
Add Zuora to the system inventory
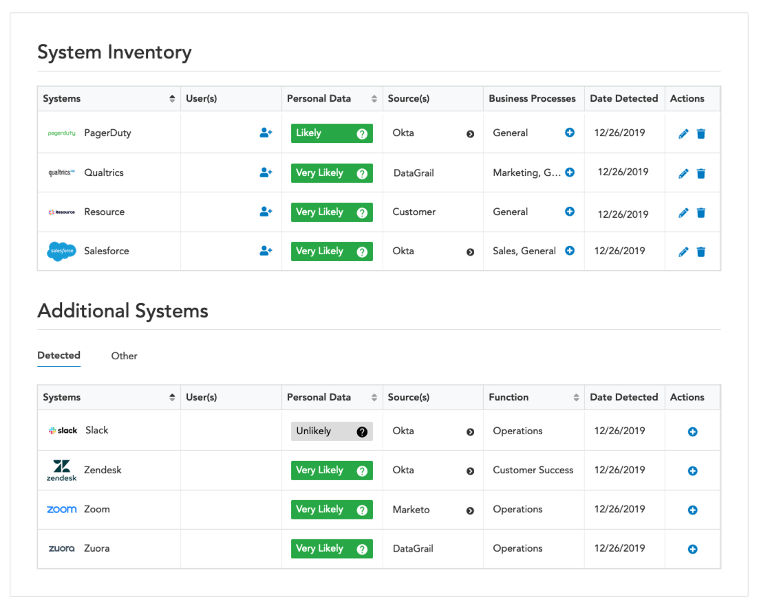(x=693, y=549)
